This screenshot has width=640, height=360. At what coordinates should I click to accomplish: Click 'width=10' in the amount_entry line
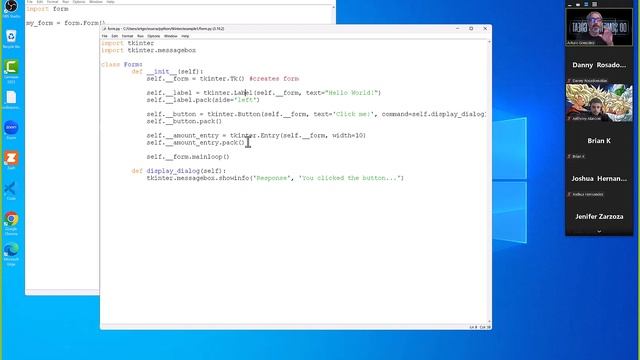[349, 136]
